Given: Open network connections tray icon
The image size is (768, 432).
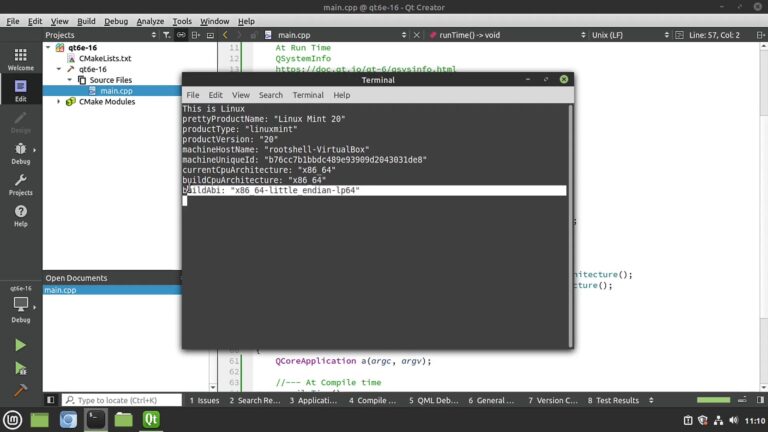Looking at the screenshot, I should [718, 420].
